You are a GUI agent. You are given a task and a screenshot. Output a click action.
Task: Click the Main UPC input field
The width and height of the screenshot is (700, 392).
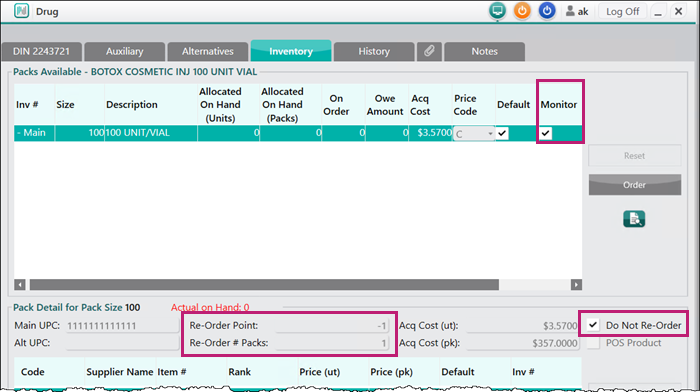coord(122,326)
